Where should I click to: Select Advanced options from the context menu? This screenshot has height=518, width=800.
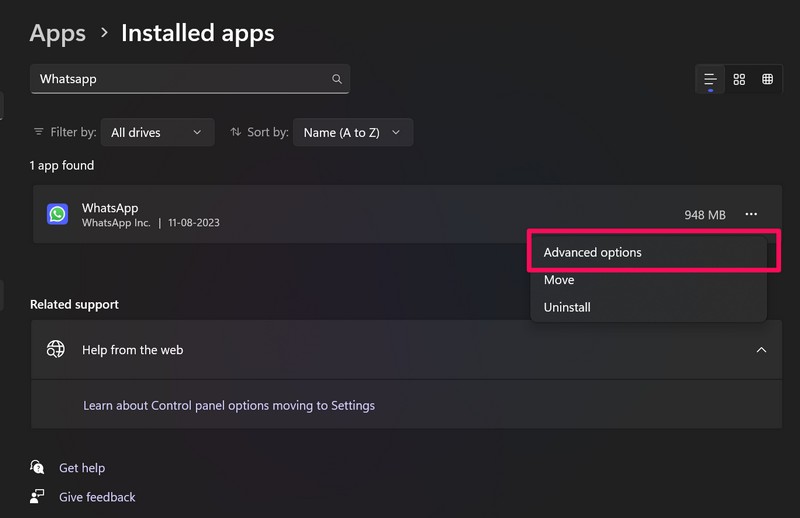[x=592, y=253]
